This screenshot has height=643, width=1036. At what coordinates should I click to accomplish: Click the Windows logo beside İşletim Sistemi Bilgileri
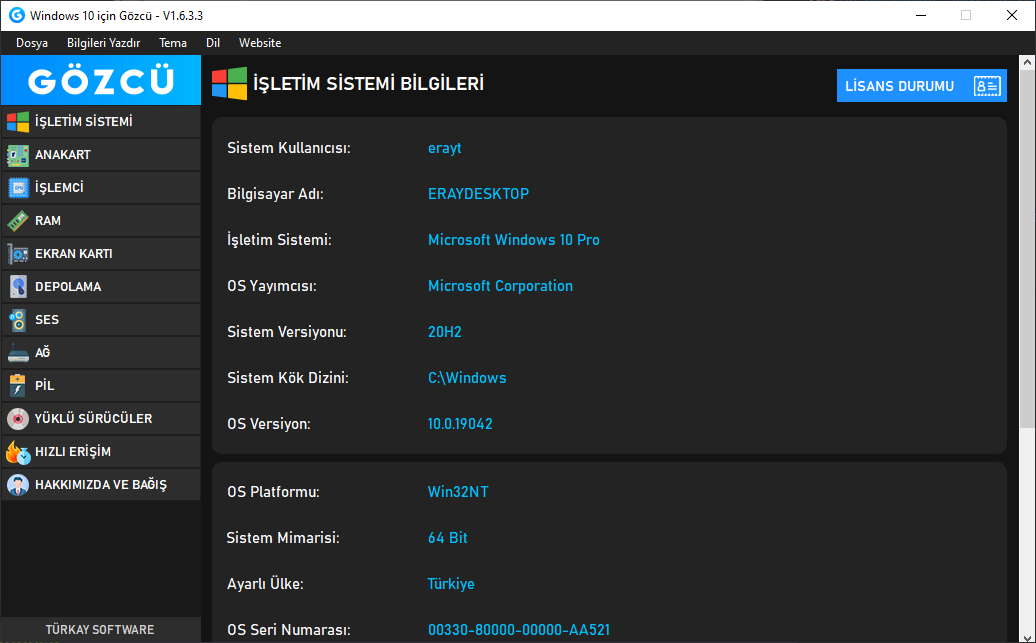[229, 83]
